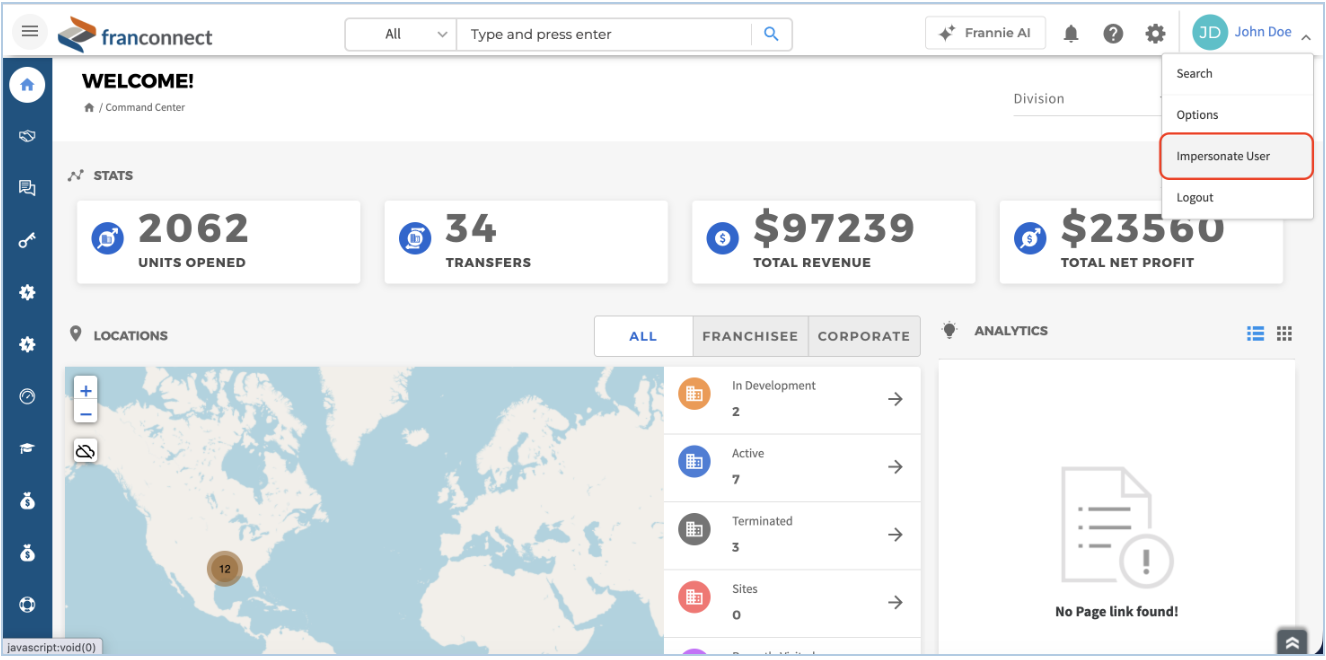Open In Development arrow
Viewport: 1326px width, 660px height.
click(x=895, y=399)
